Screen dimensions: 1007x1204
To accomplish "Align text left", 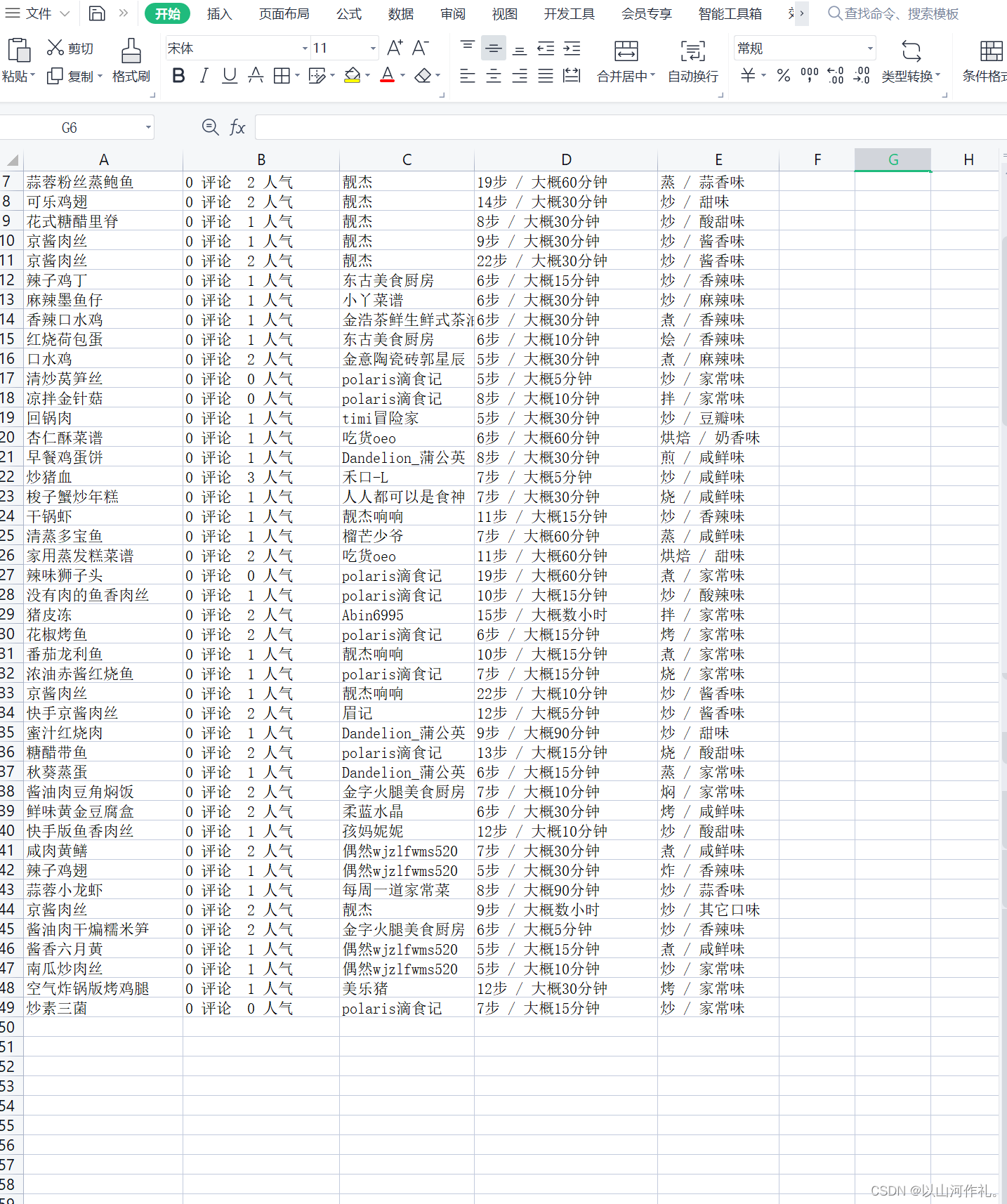I will pyautogui.click(x=467, y=76).
